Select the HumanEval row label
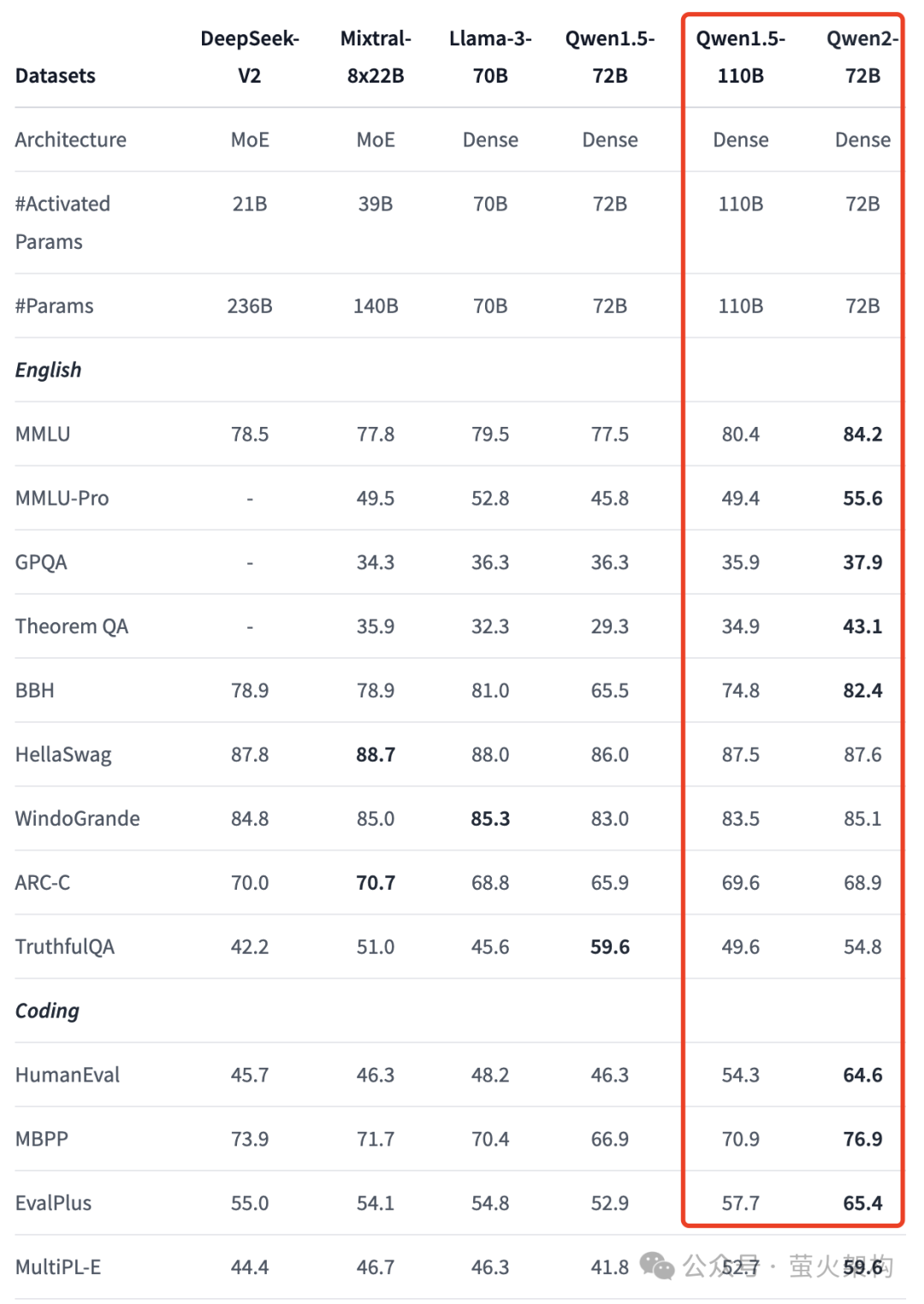This screenshot has width=924, height=1304. point(68,1076)
